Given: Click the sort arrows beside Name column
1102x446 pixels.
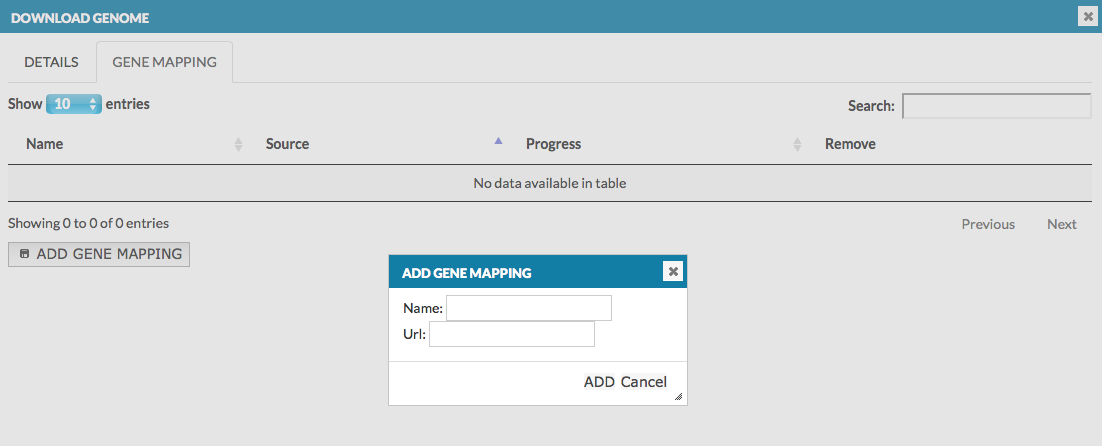Looking at the screenshot, I should point(238,144).
